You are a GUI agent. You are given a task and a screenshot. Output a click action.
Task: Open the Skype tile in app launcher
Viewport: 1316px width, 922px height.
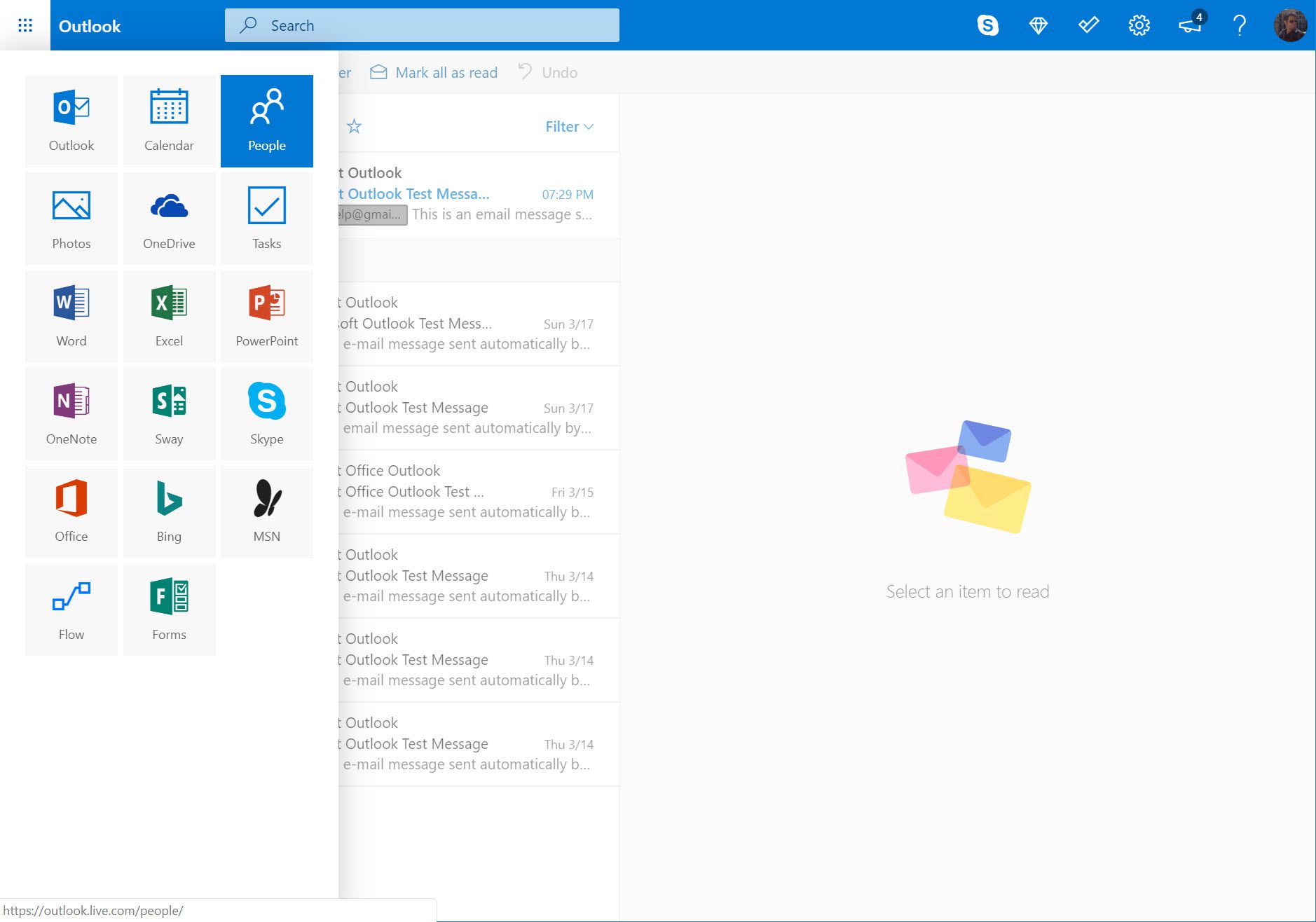pos(267,414)
